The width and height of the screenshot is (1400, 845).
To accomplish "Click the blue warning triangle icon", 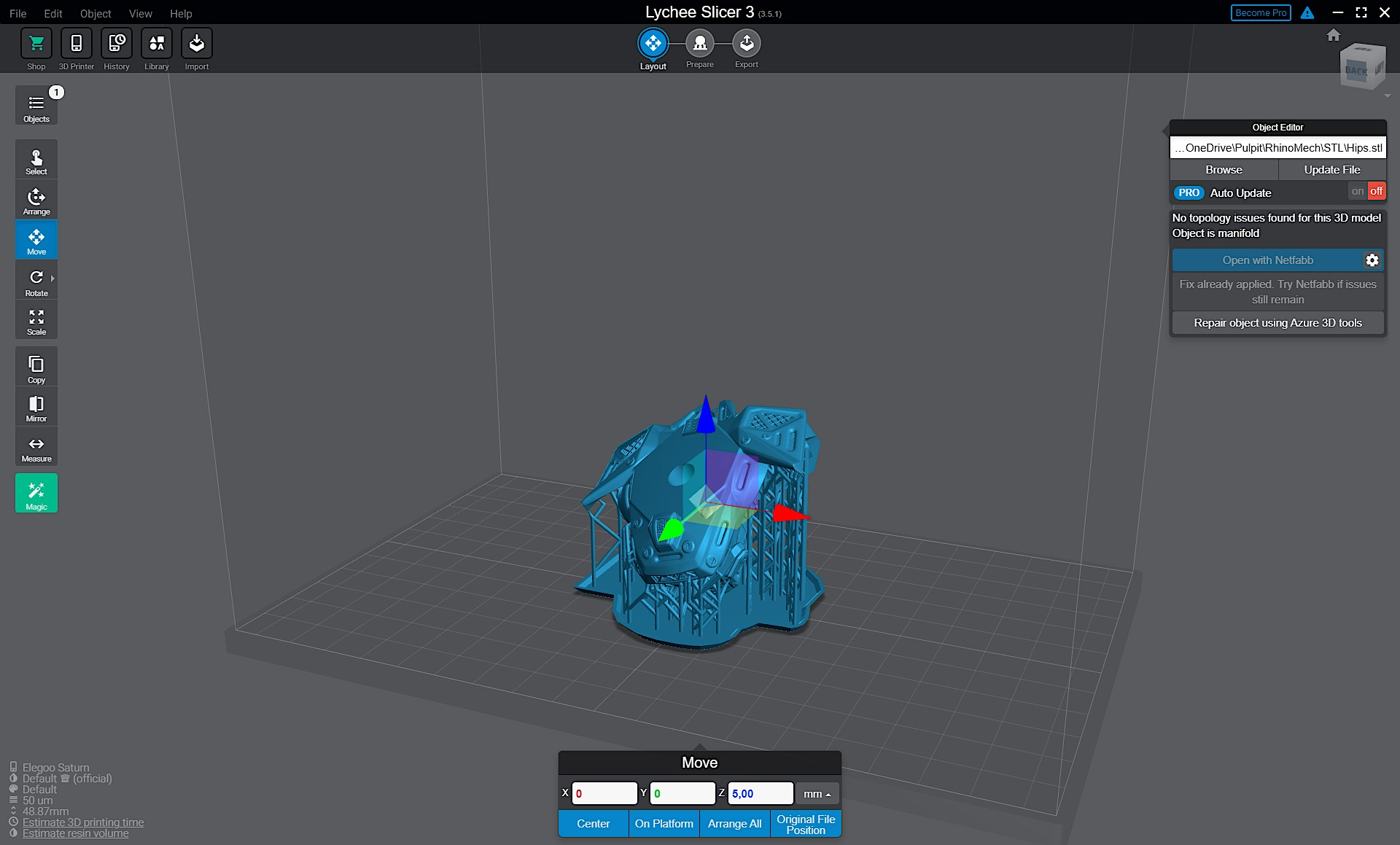I will pos(1307,13).
